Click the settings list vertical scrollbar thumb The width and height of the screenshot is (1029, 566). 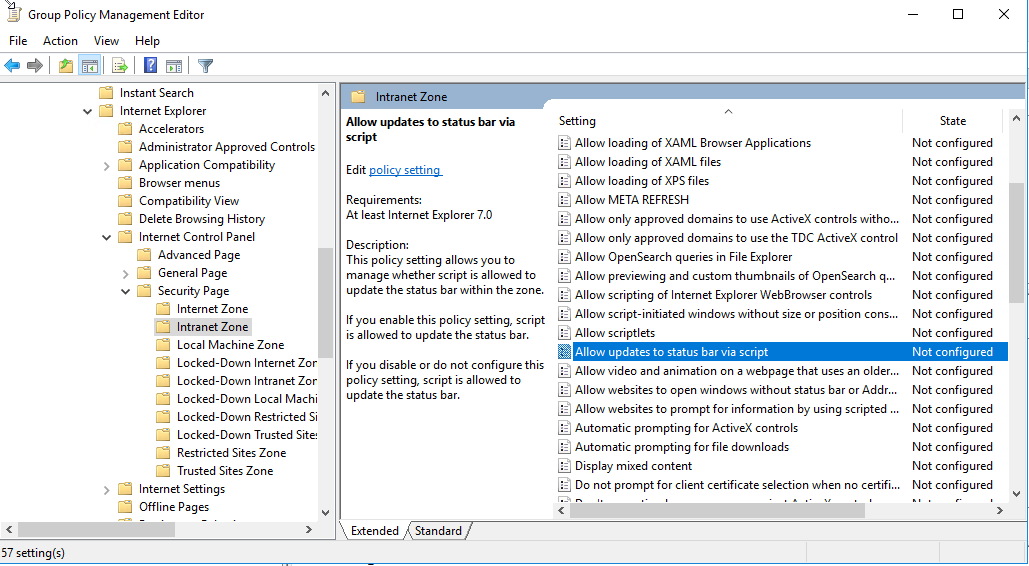tap(1016, 242)
